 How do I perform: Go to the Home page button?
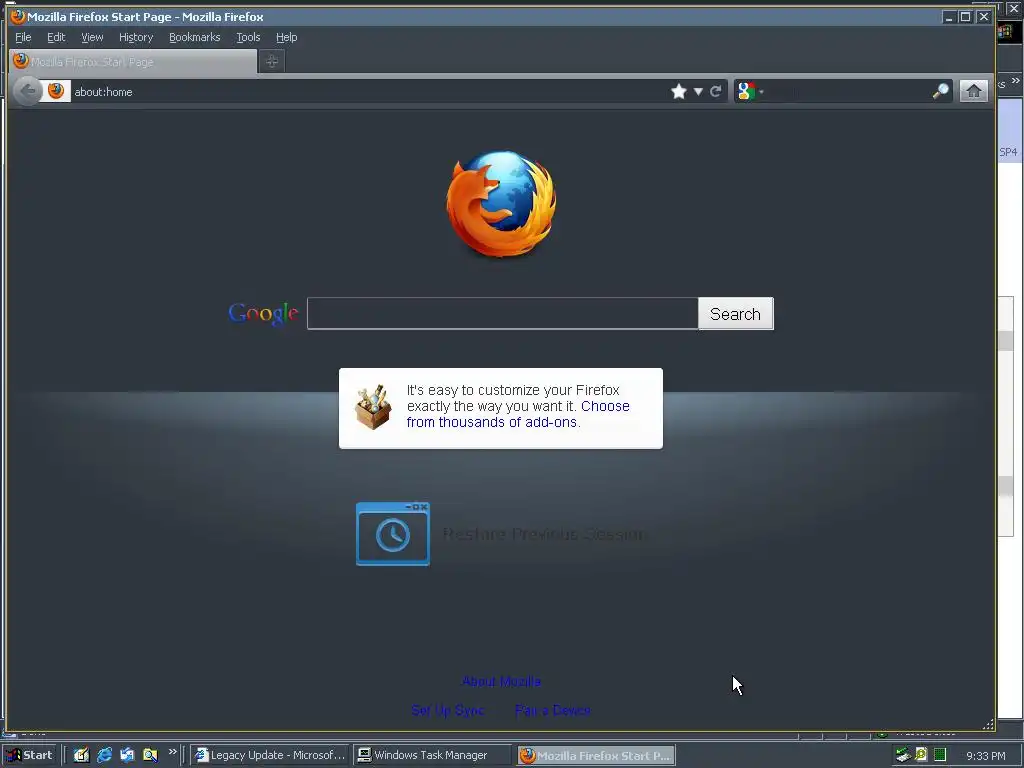click(x=974, y=91)
